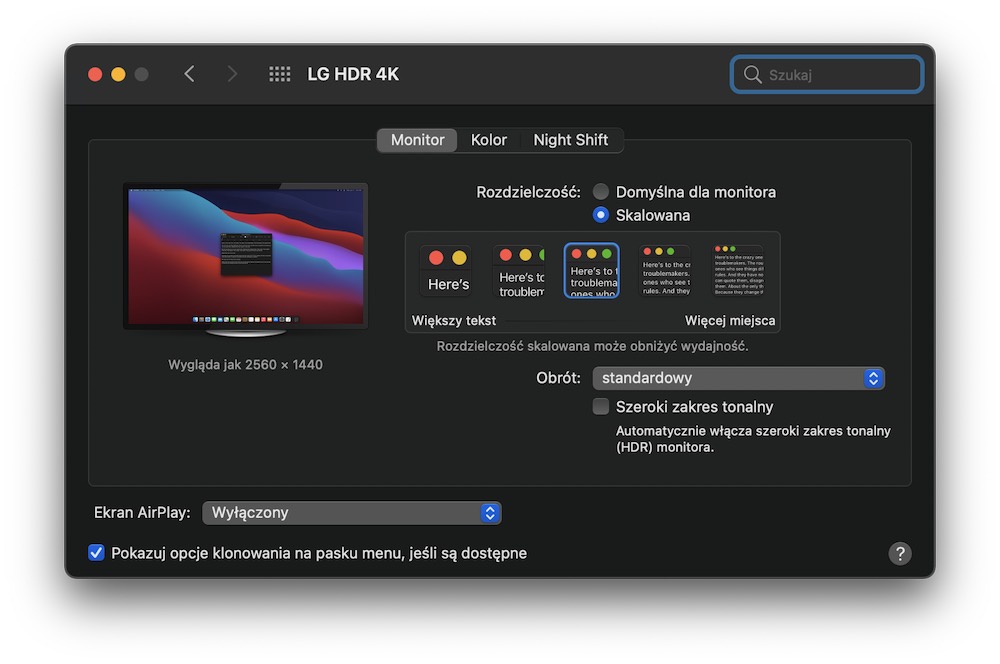Image resolution: width=1000 pixels, height=664 pixels.
Task: Open the Kolor tab
Action: (489, 140)
